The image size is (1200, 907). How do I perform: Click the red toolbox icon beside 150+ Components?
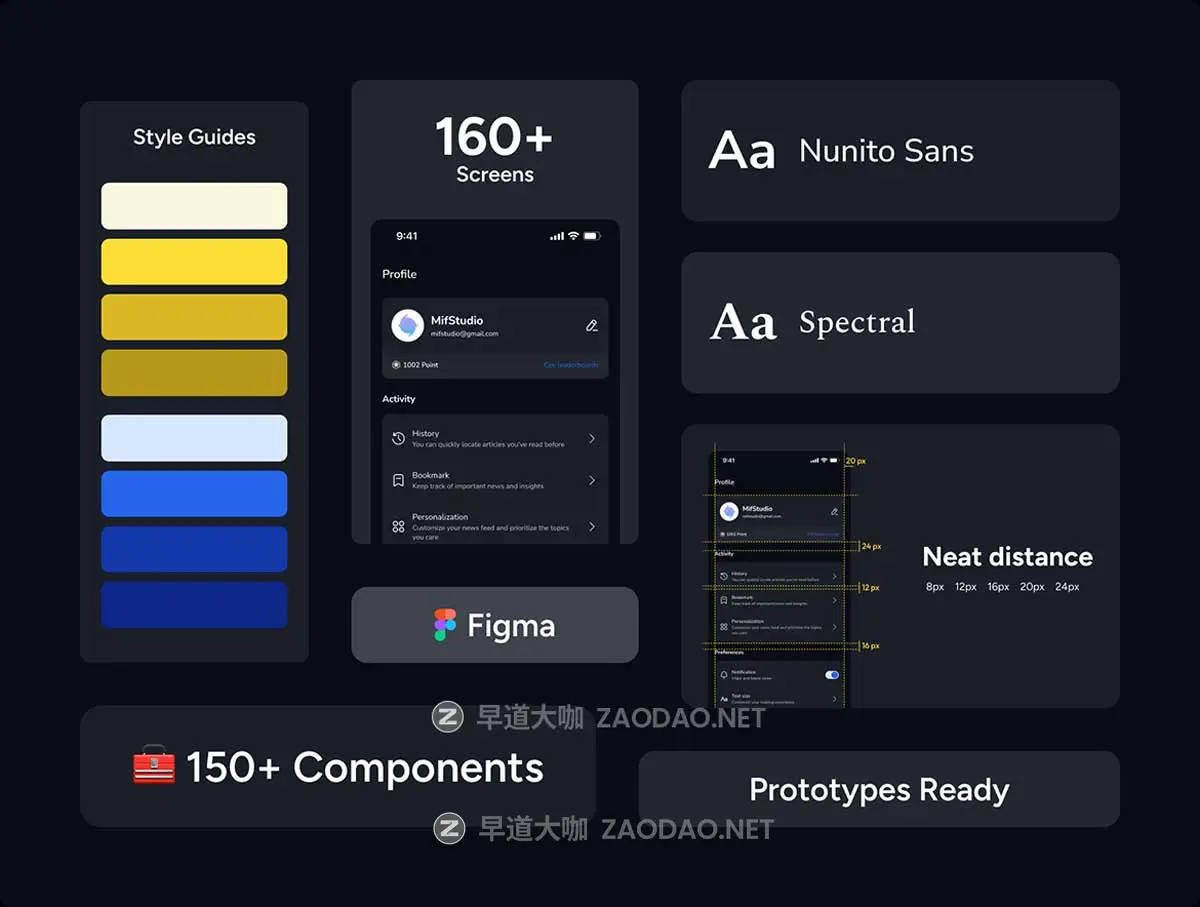click(154, 767)
